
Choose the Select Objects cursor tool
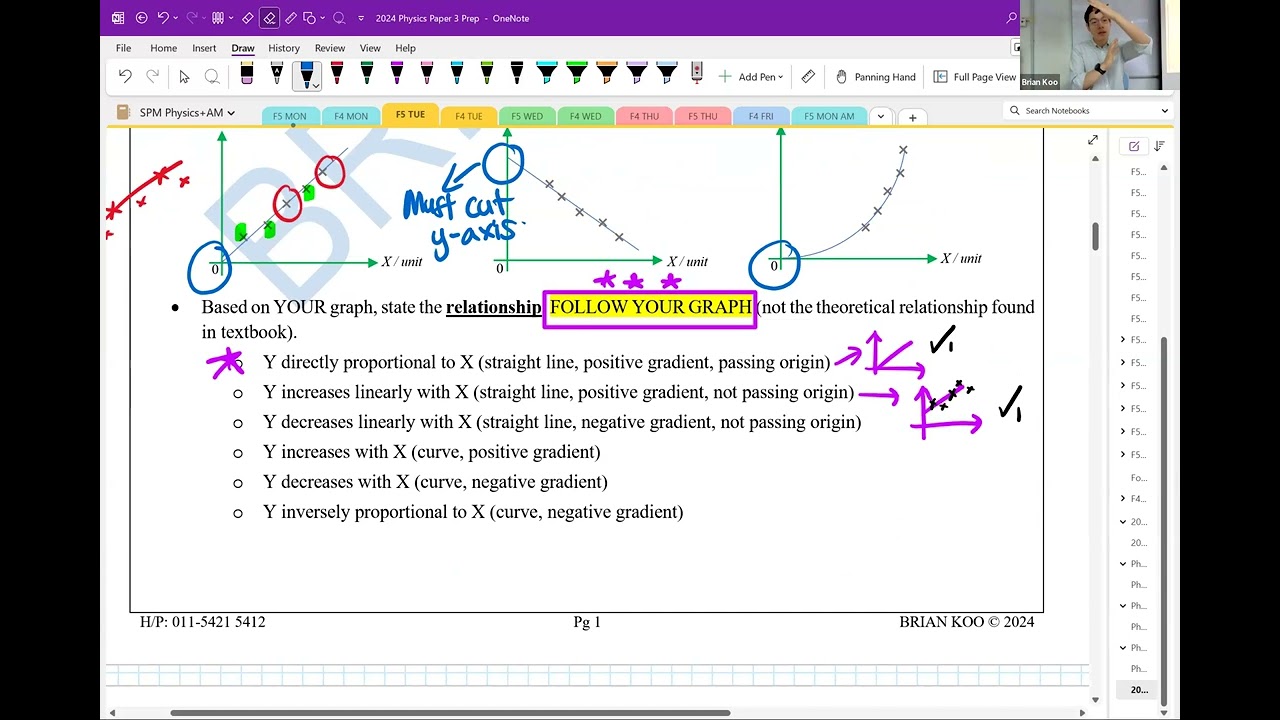(x=184, y=76)
